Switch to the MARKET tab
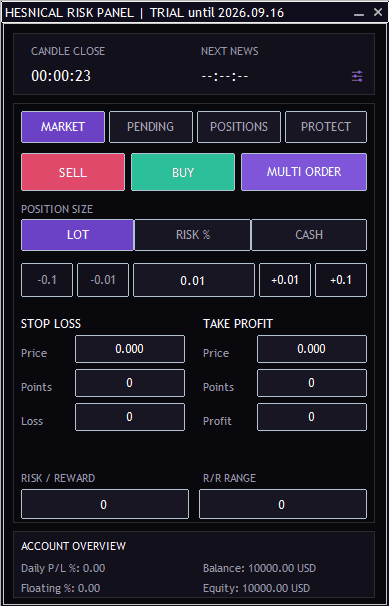The width and height of the screenshot is (389, 606). 63,127
